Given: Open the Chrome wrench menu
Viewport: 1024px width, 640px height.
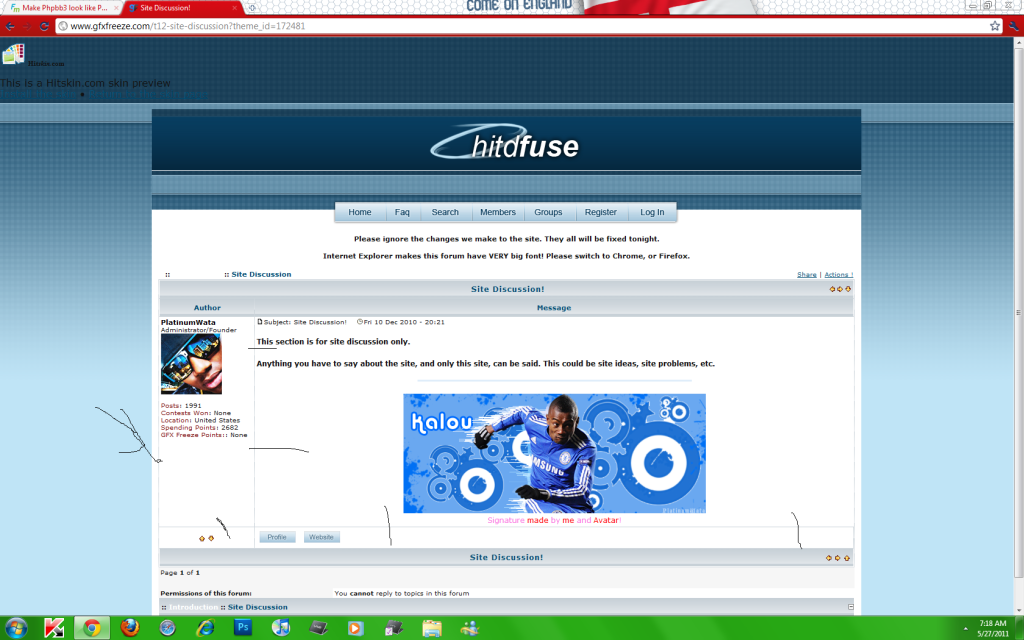Looking at the screenshot, I should pyautogui.click(x=1014, y=26).
